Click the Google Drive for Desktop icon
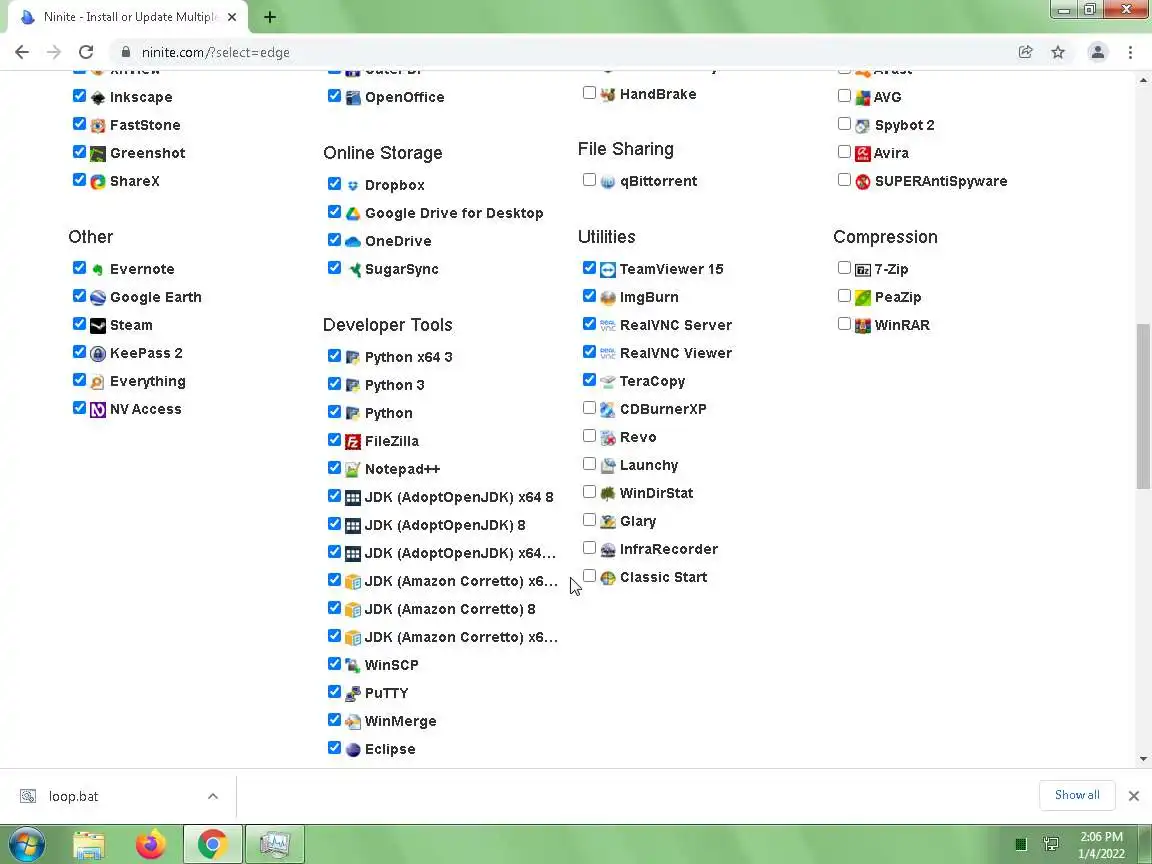This screenshot has width=1152, height=864. click(353, 214)
